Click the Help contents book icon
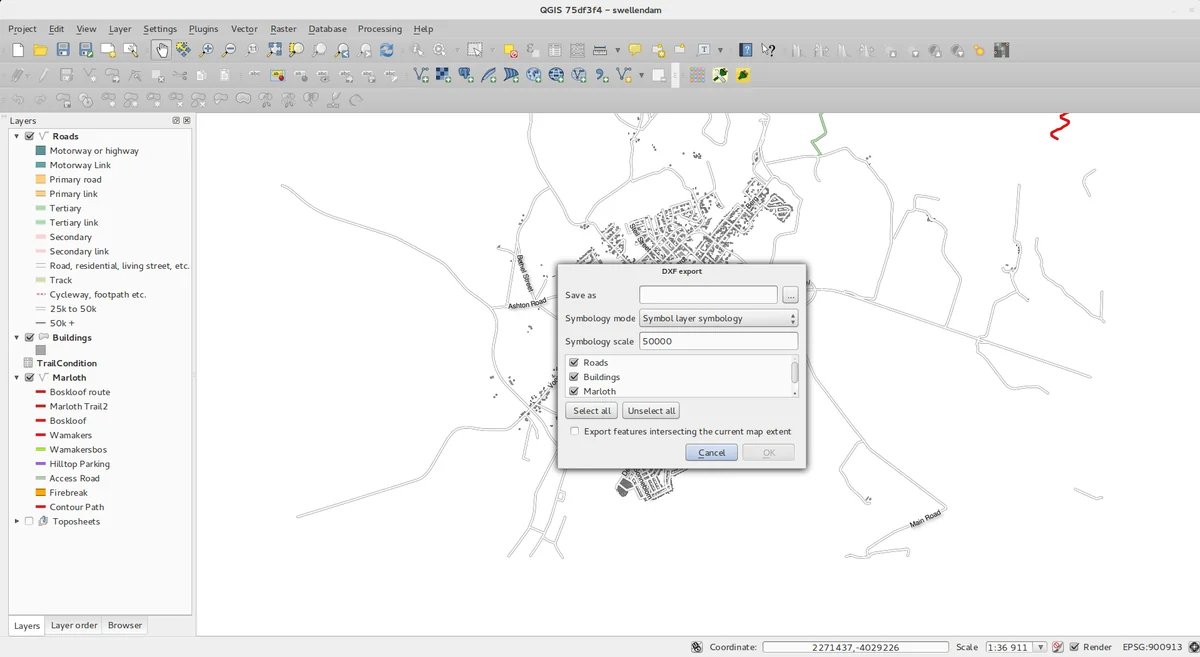Image resolution: width=1200 pixels, height=657 pixels. point(746,50)
